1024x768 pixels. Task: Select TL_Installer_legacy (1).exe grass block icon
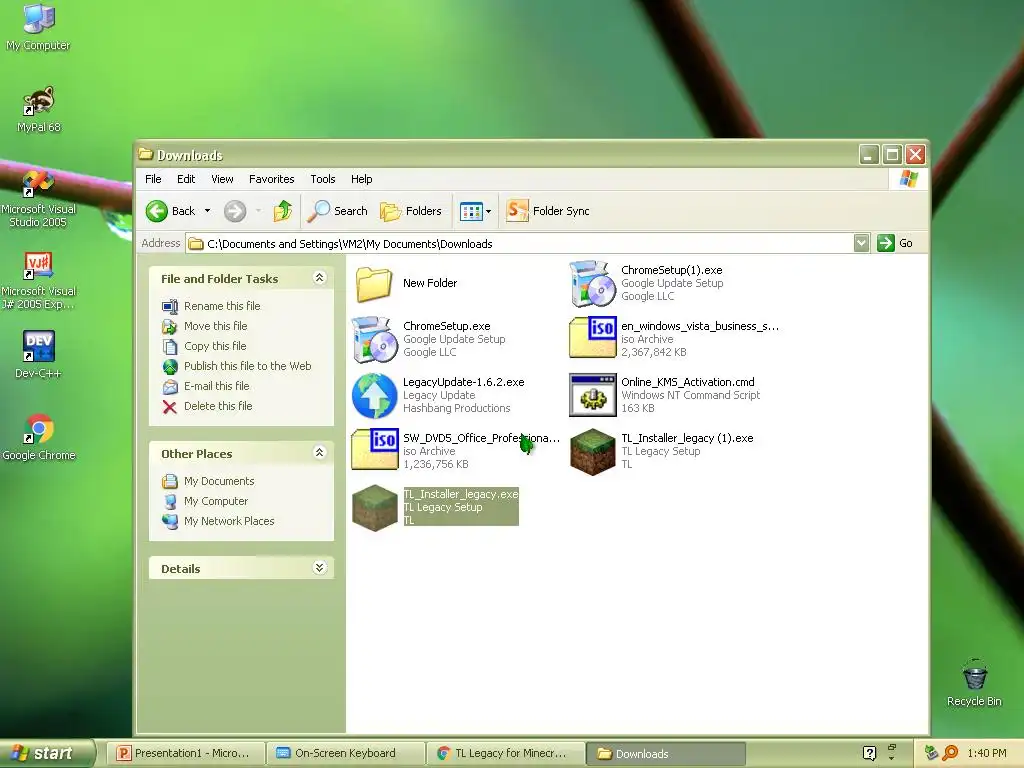pyautogui.click(x=592, y=452)
